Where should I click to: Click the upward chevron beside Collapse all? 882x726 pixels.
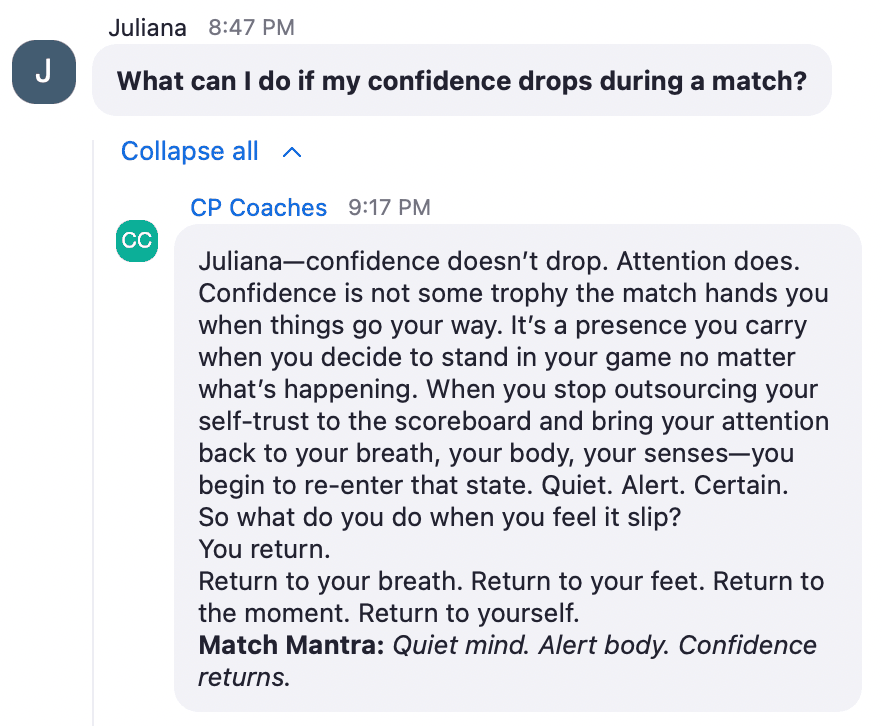coord(292,152)
